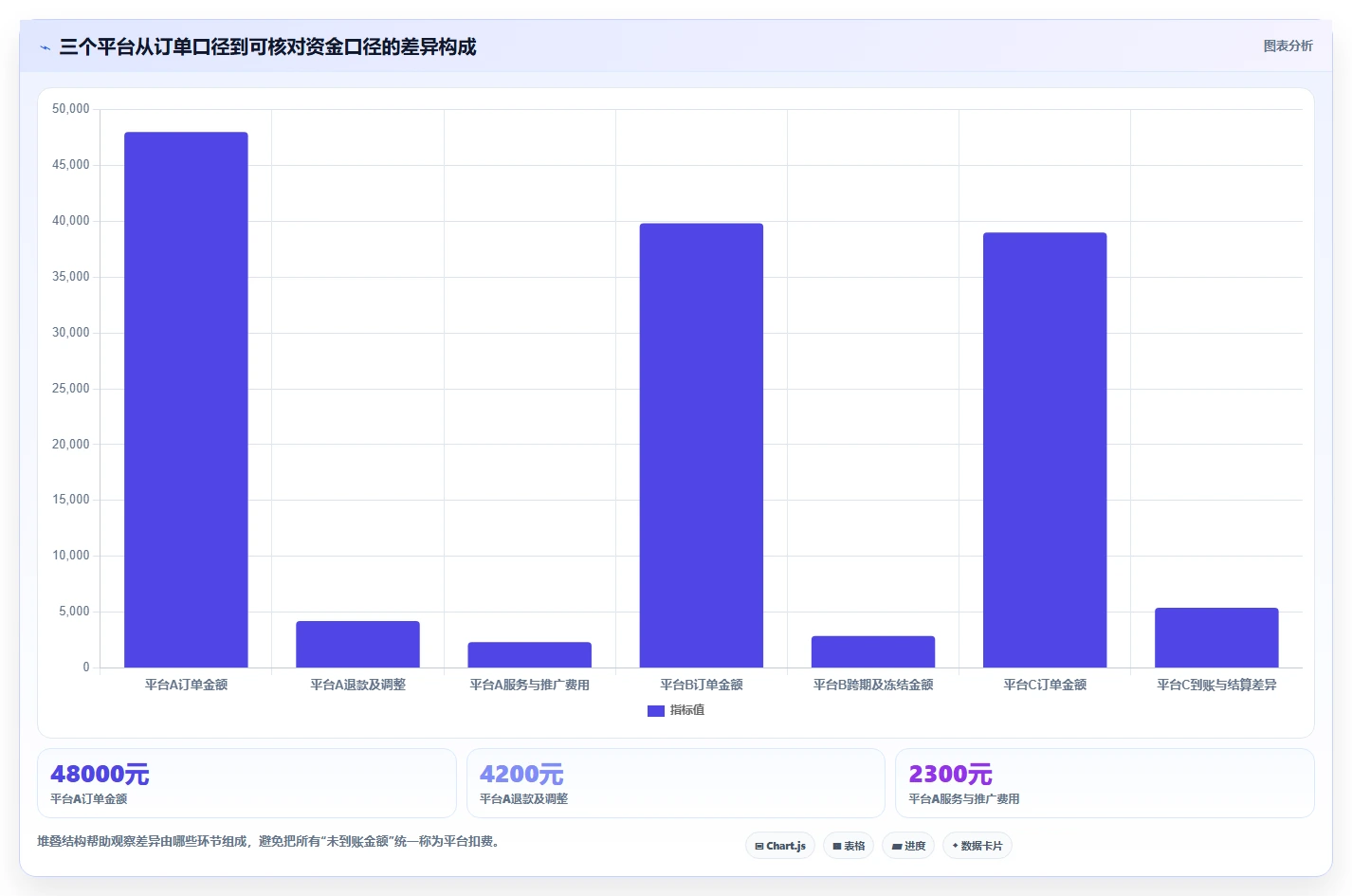Click the footnote text about 堆叠结构
Screen dimensions: 1352x896
click(268, 841)
